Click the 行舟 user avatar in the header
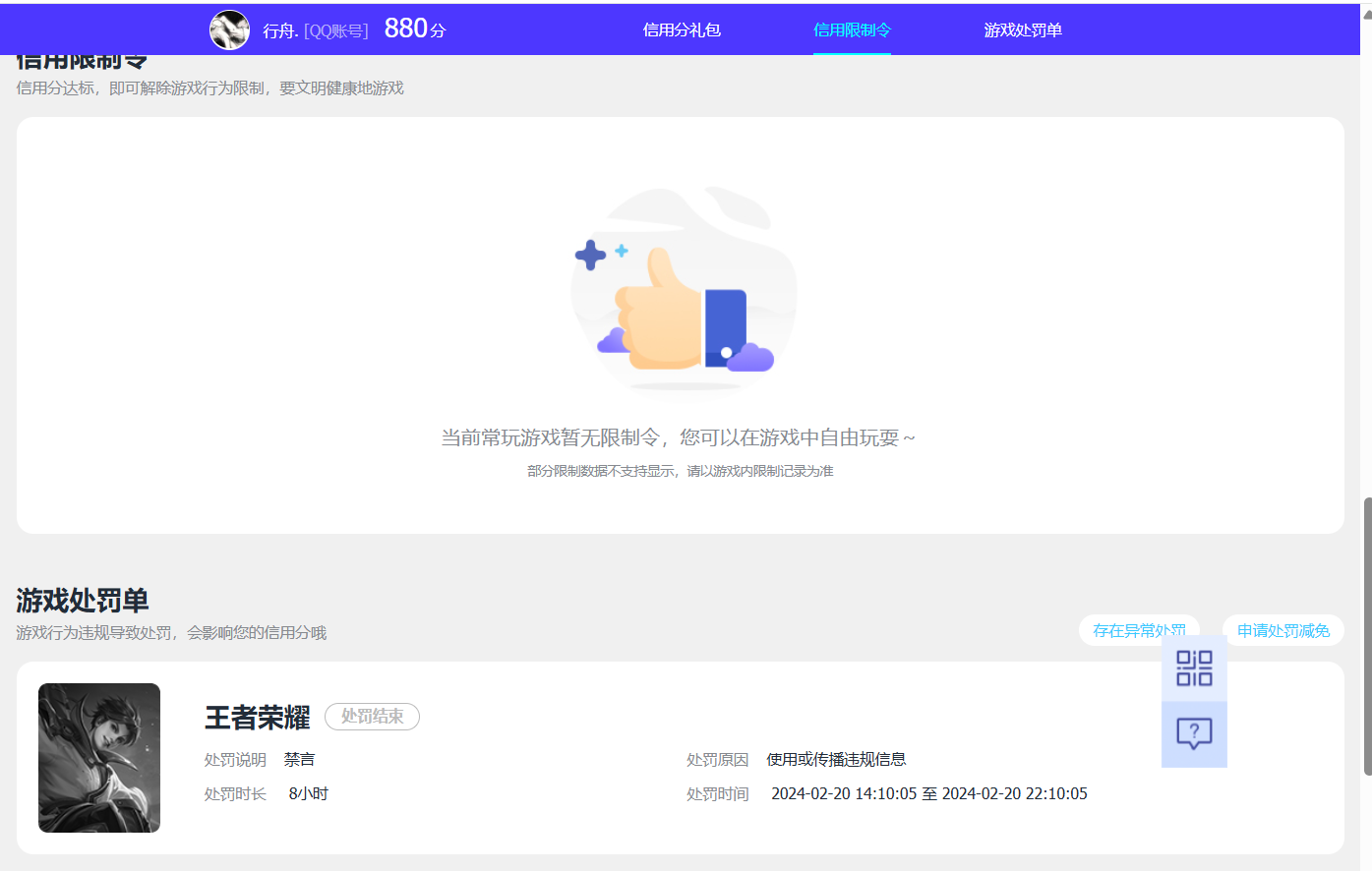This screenshot has height=871, width=1372. click(229, 29)
